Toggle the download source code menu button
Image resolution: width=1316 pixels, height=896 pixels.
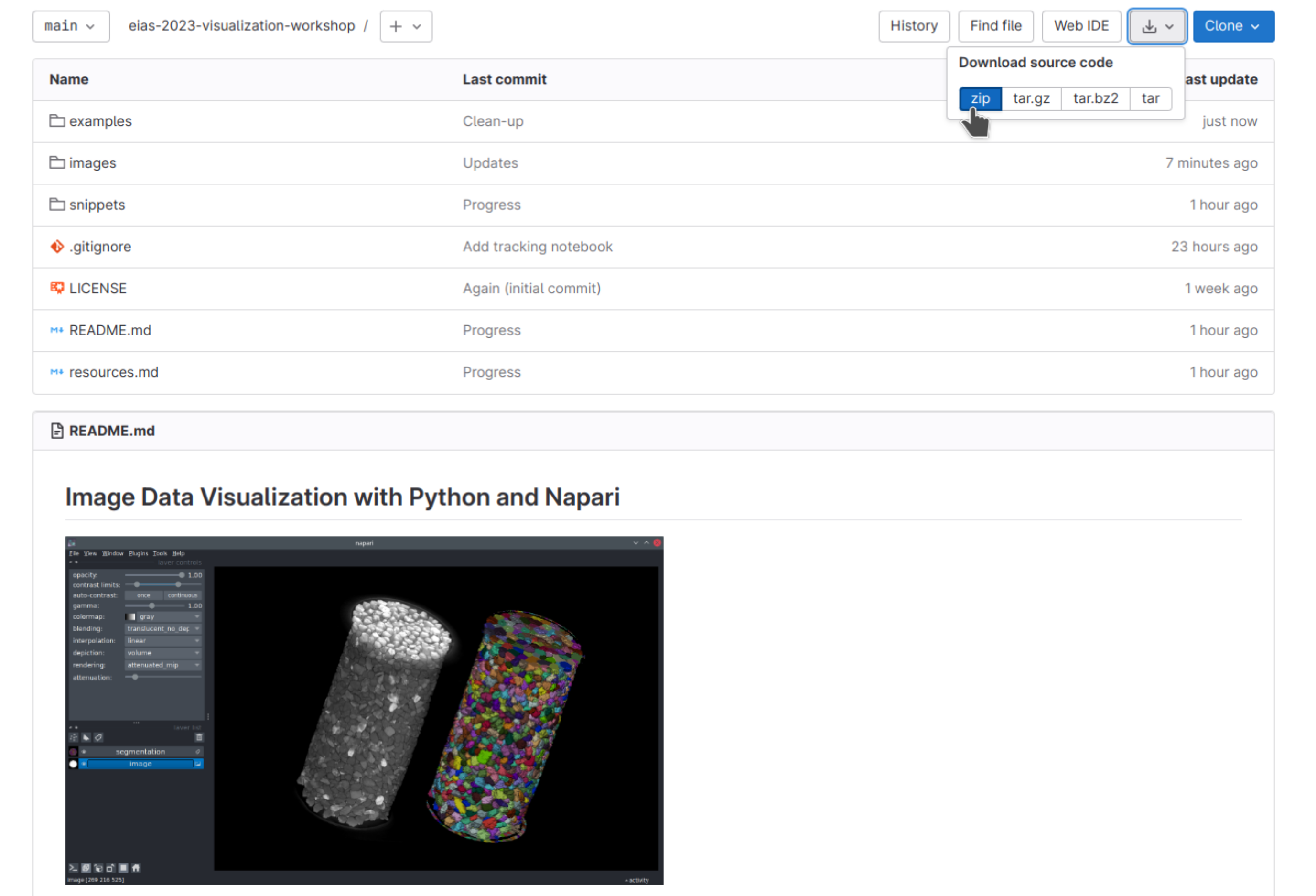(1156, 26)
